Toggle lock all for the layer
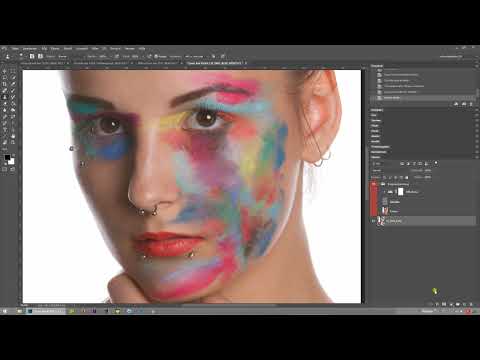Viewport: 480px width, 360px height. [x=407, y=177]
